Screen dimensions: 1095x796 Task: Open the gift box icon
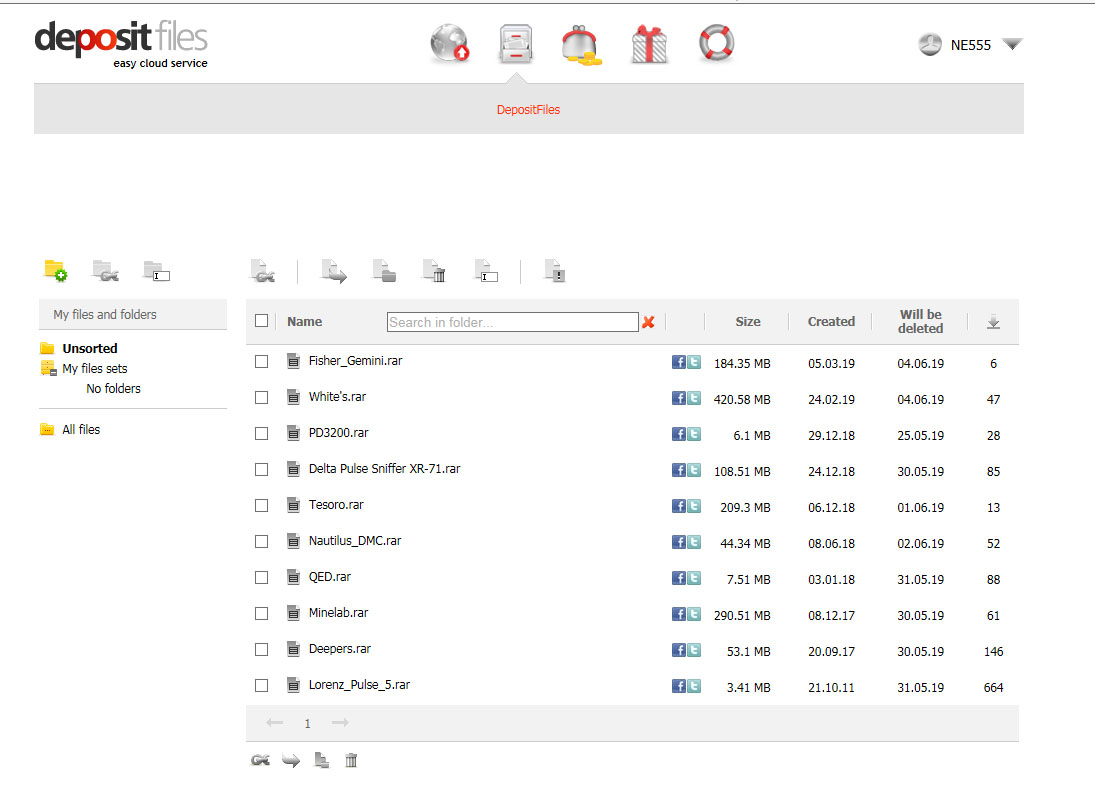649,45
